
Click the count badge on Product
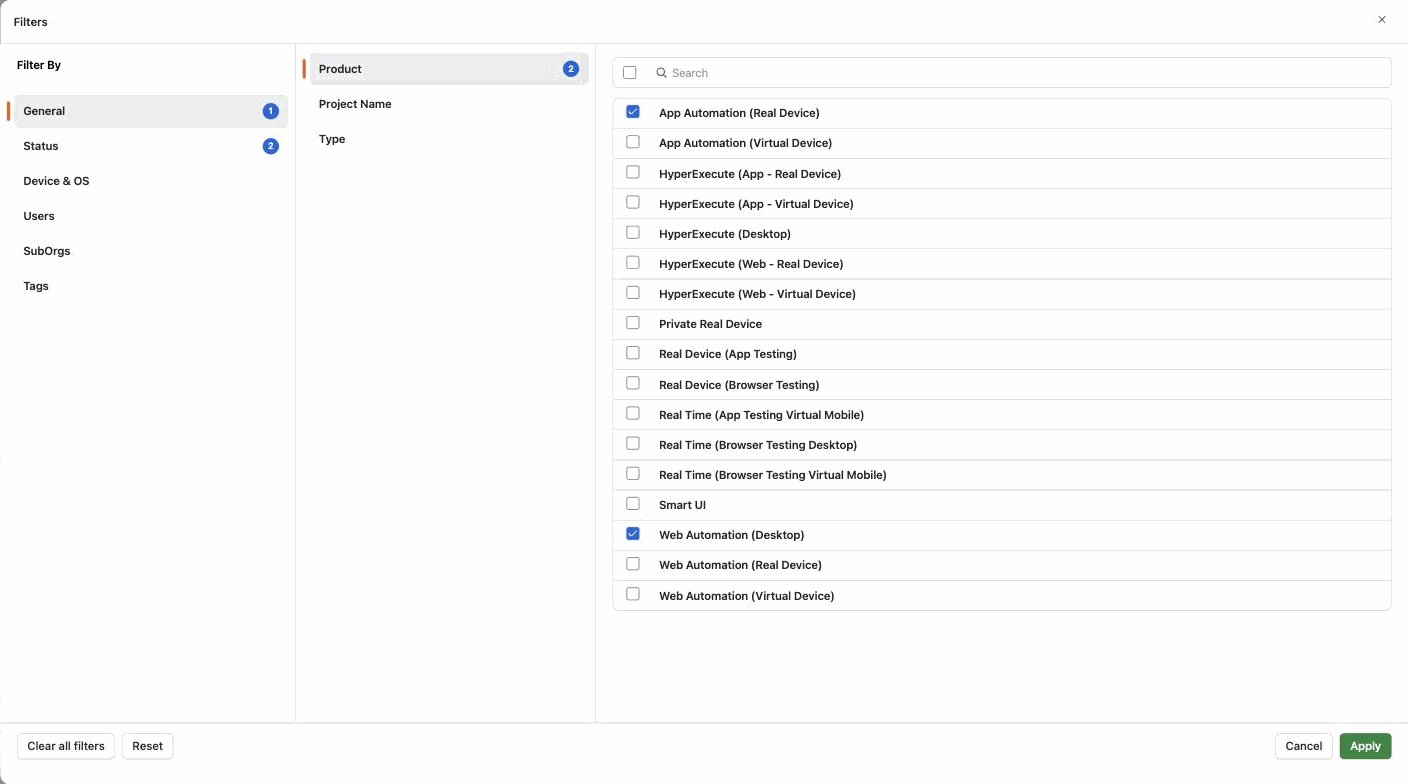coord(571,69)
